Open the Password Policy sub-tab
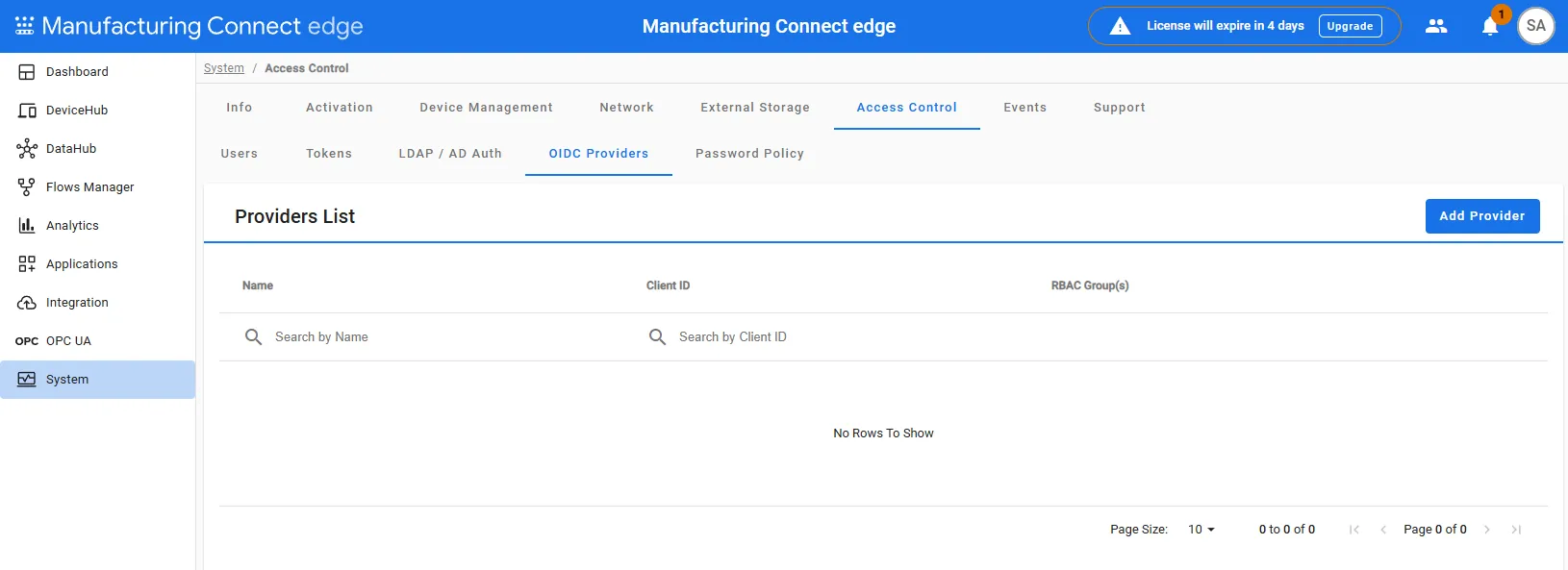This screenshot has width=1568, height=570. [750, 154]
